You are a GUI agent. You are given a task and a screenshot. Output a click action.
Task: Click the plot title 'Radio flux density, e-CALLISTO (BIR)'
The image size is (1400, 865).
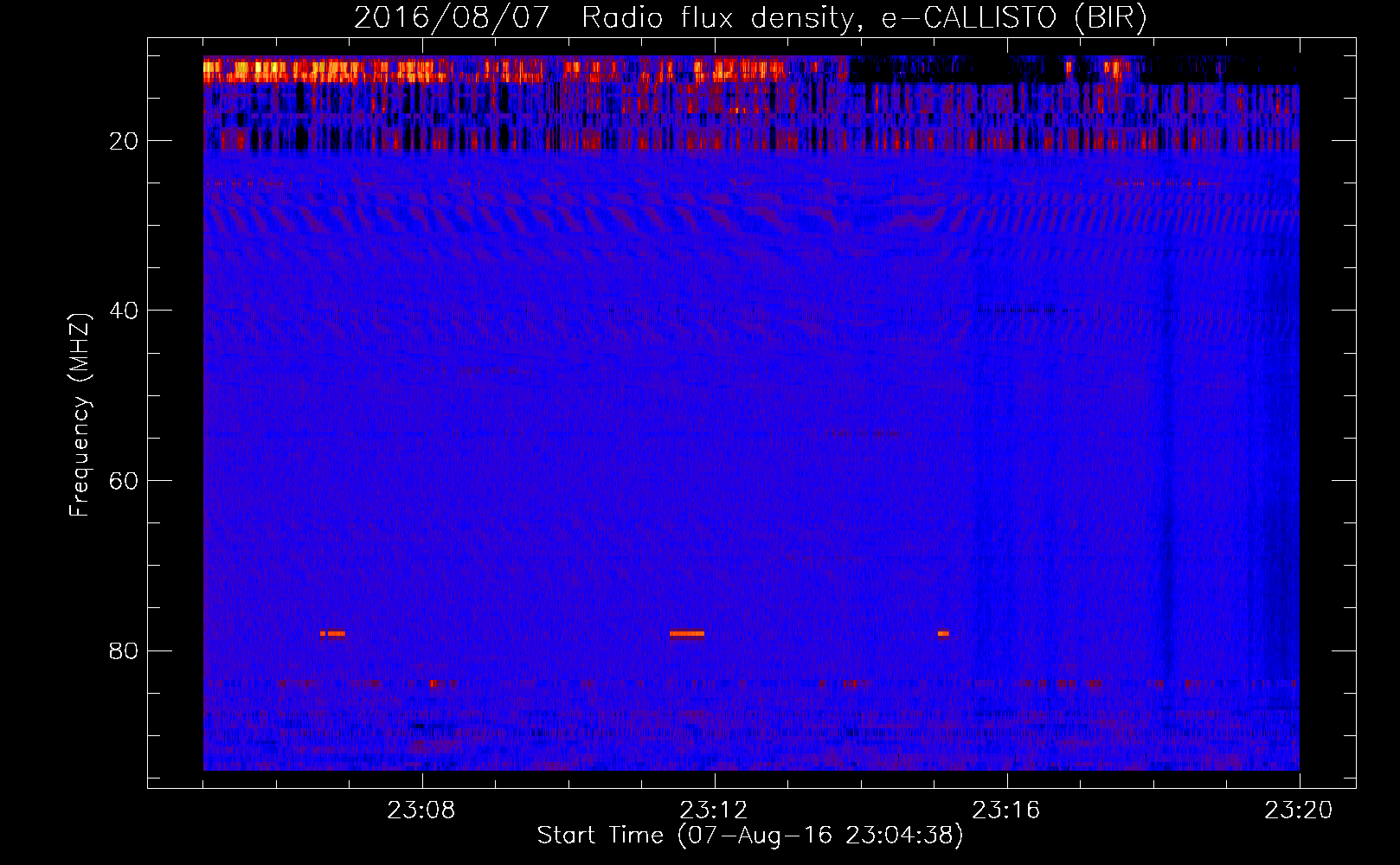pyautogui.click(x=864, y=17)
